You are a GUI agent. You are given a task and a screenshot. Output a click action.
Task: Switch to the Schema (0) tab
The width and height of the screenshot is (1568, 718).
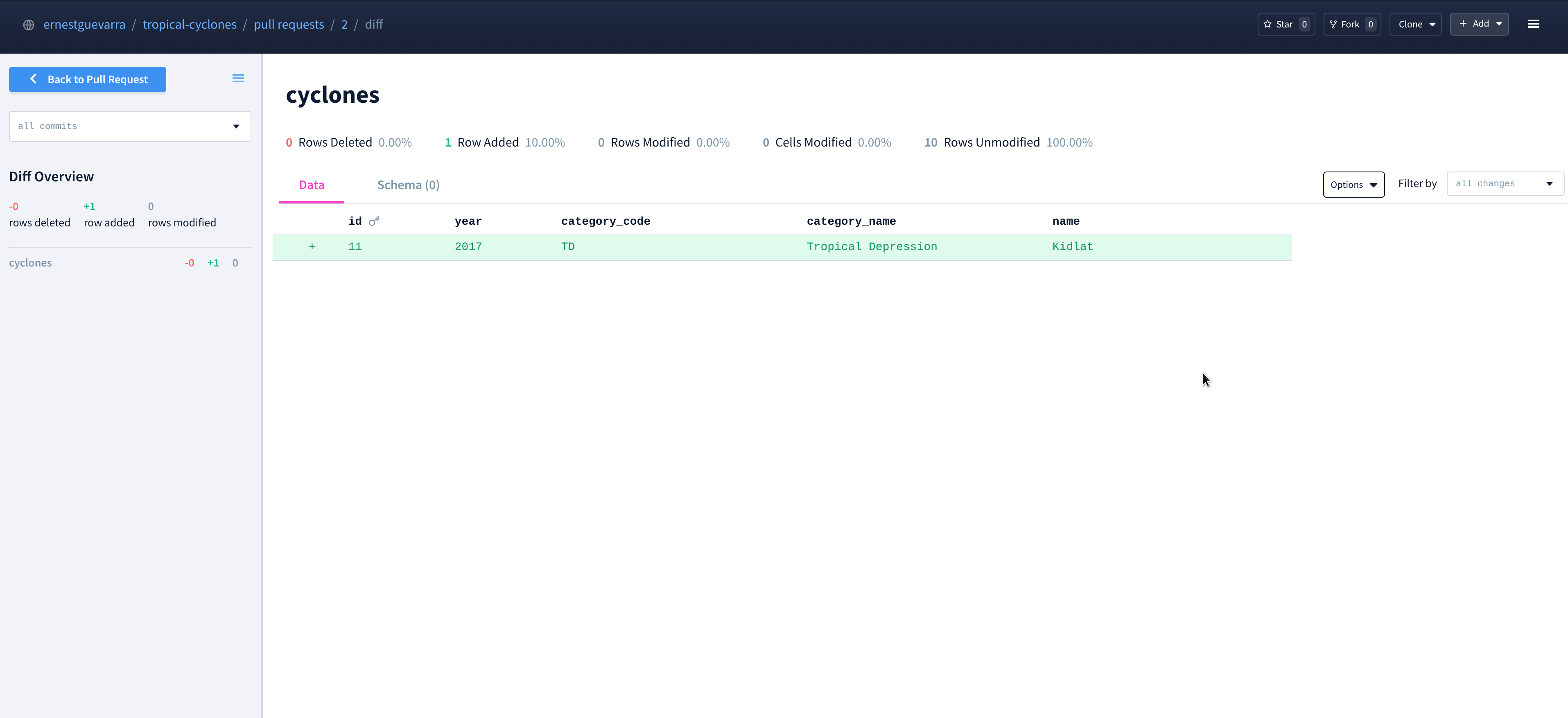tap(408, 185)
